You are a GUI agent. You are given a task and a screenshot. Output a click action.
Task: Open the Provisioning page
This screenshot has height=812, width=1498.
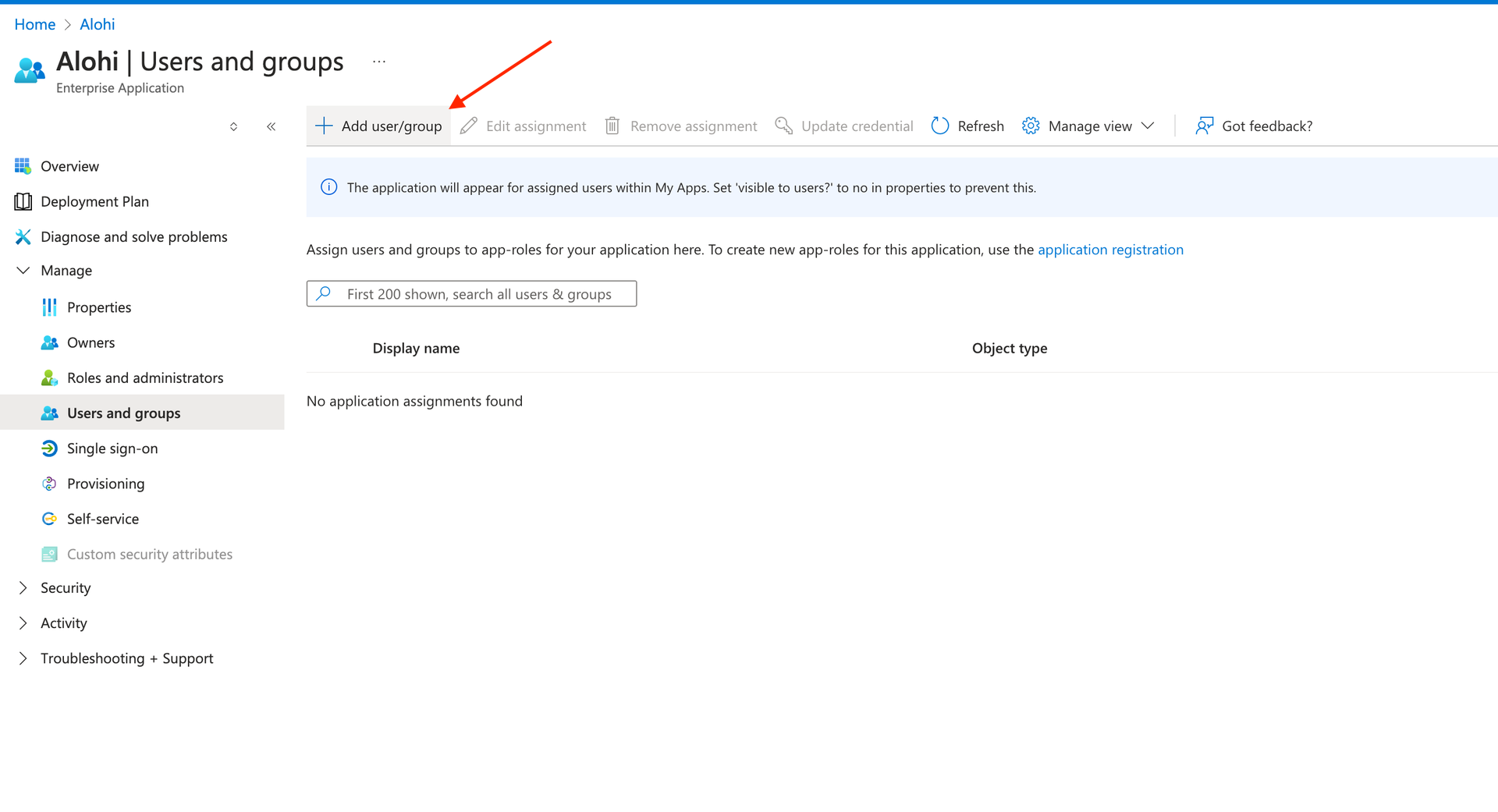click(105, 484)
